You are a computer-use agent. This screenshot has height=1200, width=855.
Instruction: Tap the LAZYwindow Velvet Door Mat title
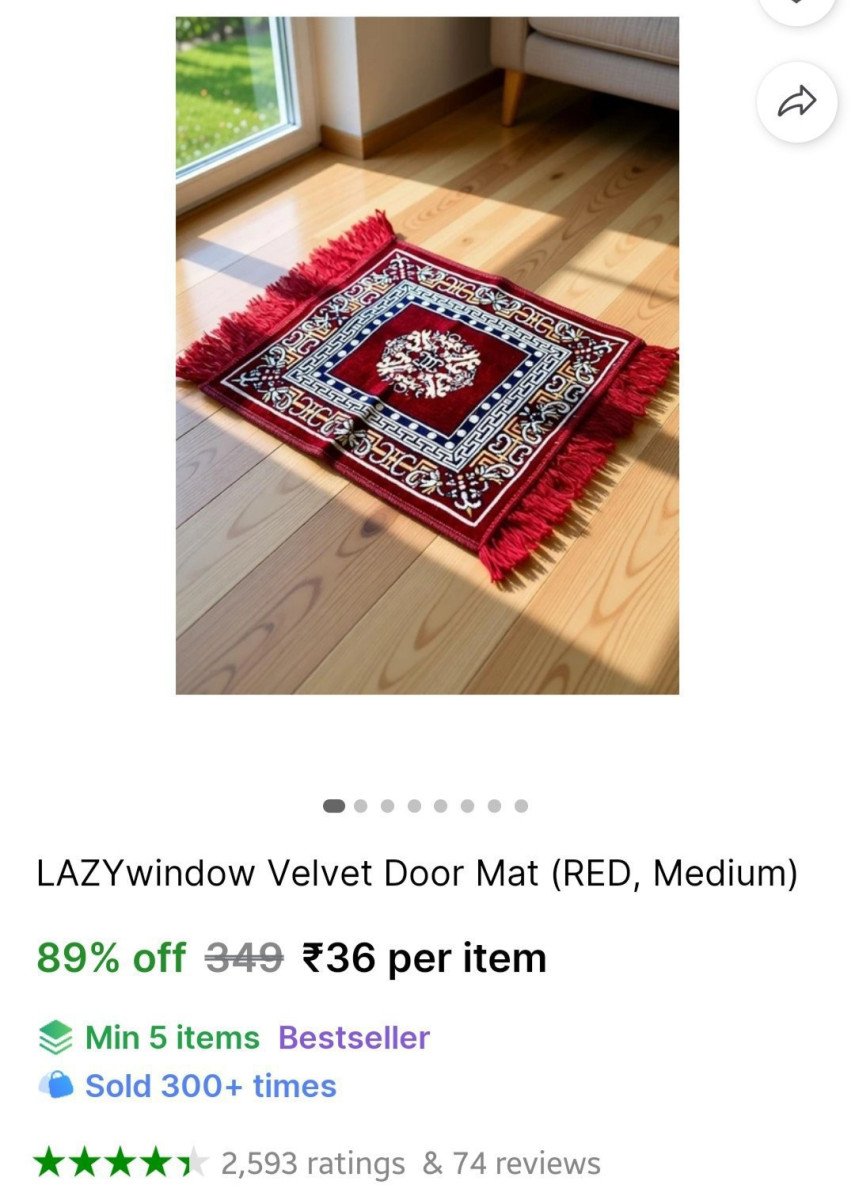[x=417, y=874]
